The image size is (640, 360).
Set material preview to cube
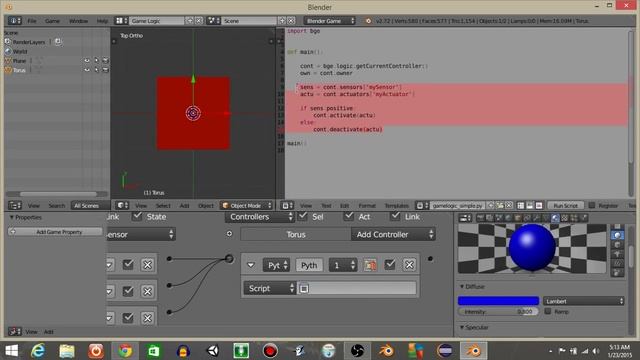click(x=618, y=244)
